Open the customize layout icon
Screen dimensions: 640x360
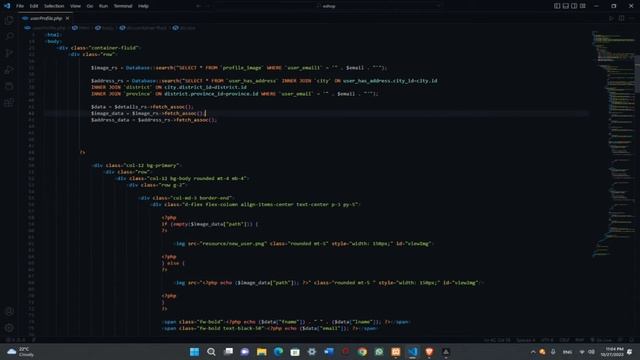[x=582, y=6]
